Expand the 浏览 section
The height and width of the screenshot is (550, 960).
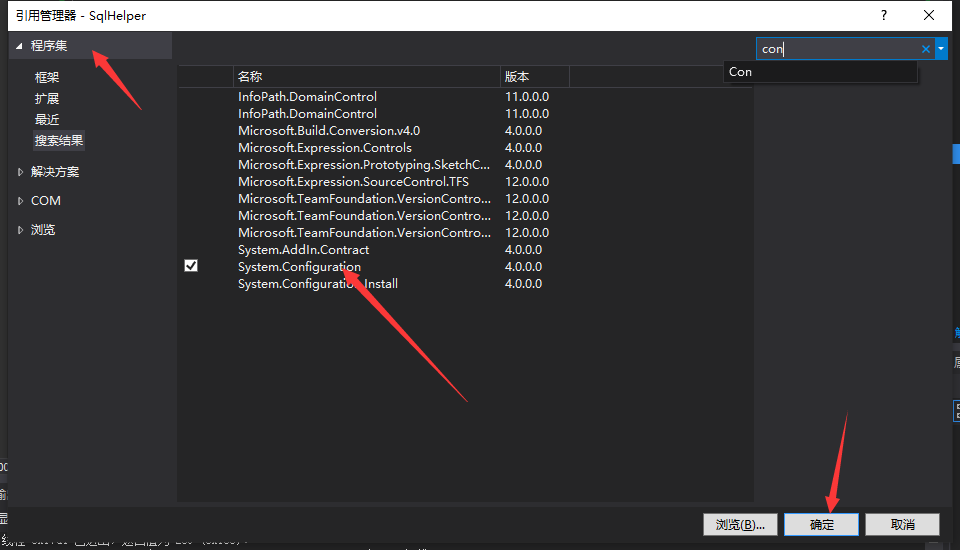click(x=20, y=230)
